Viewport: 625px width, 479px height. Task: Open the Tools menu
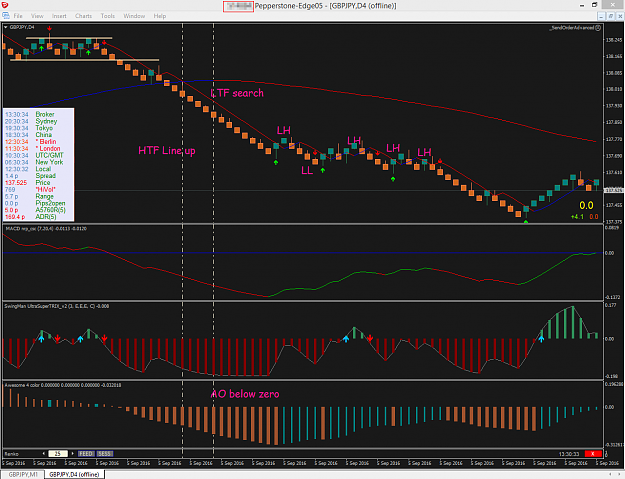108,16
